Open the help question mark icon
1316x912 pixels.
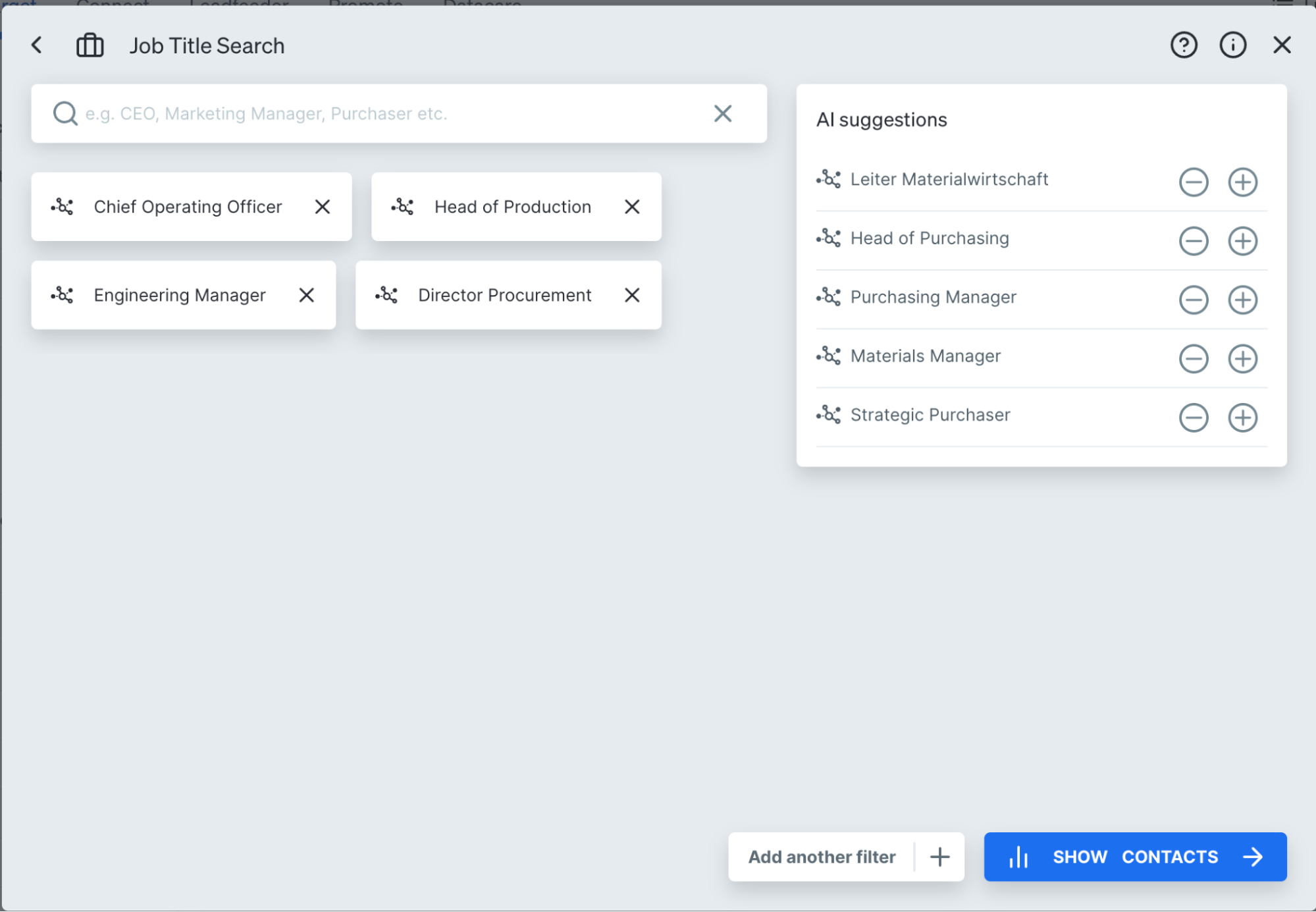tap(1183, 45)
